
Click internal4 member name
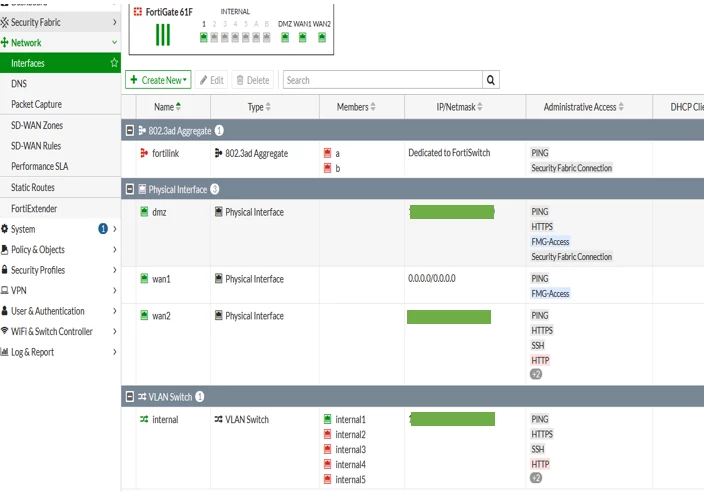350,464
